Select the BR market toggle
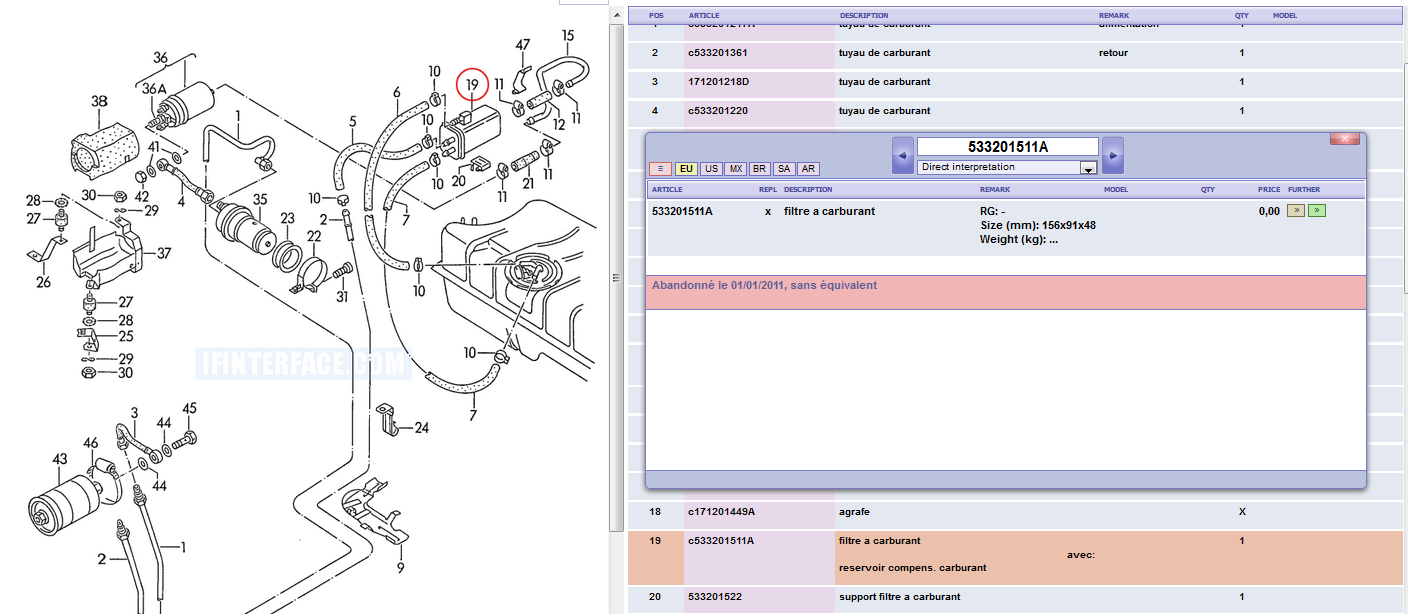Viewport: 1408px width, 614px height. tap(760, 169)
